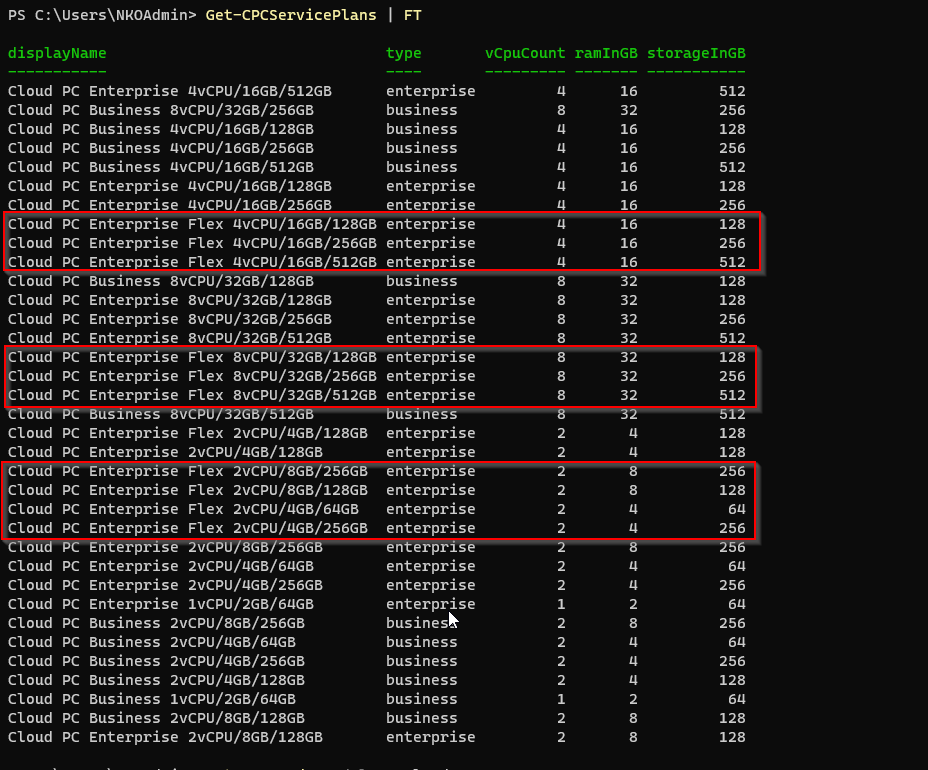928x770 pixels.
Task: Select the Get-CPCServicePlans command text
Action: point(291,15)
